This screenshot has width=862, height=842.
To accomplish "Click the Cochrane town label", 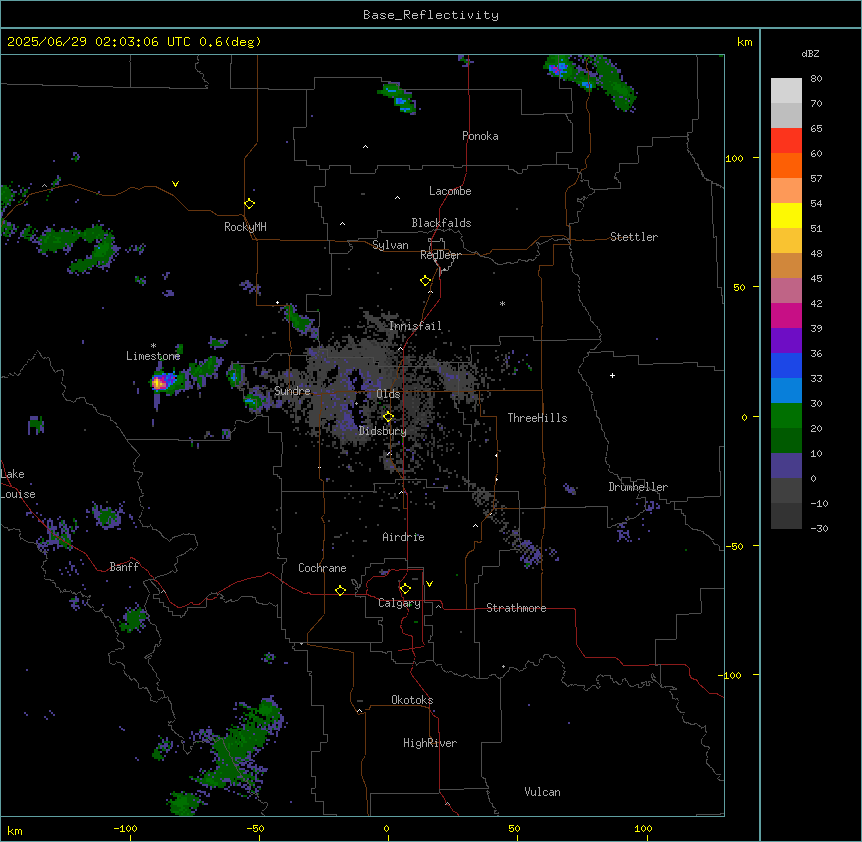I will (322, 568).
